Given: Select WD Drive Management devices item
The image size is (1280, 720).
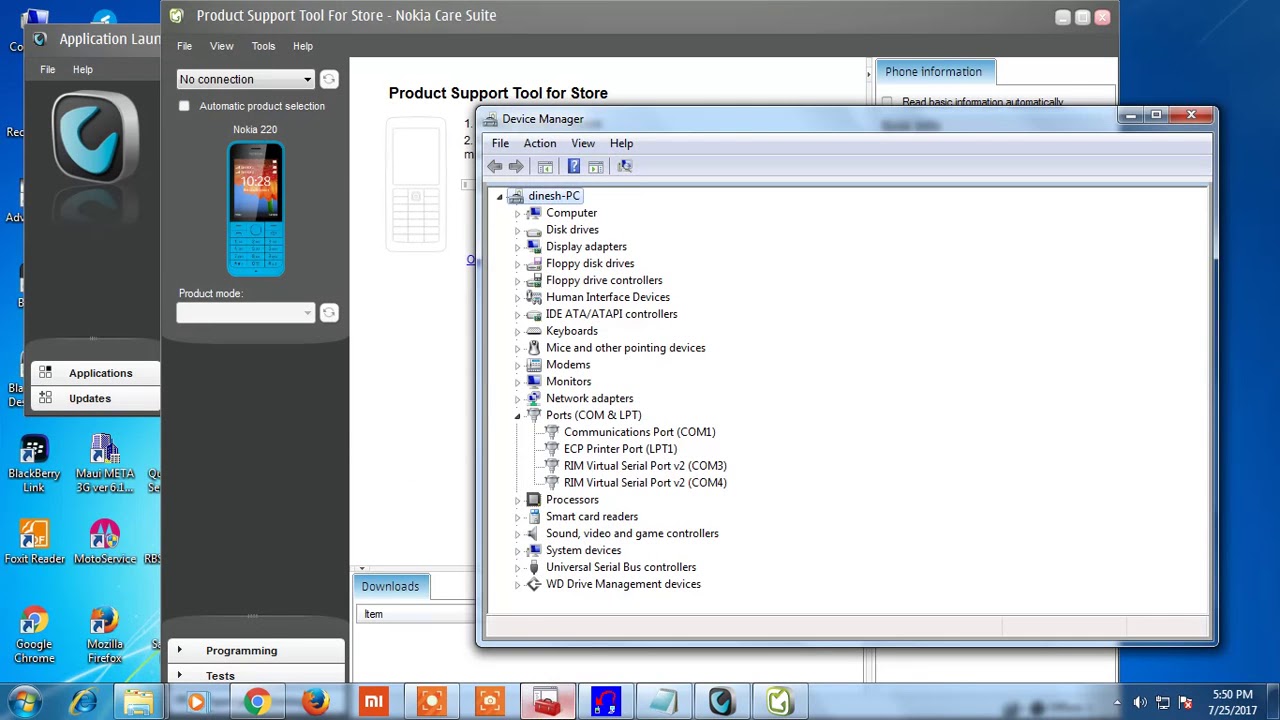Looking at the screenshot, I should click(623, 584).
